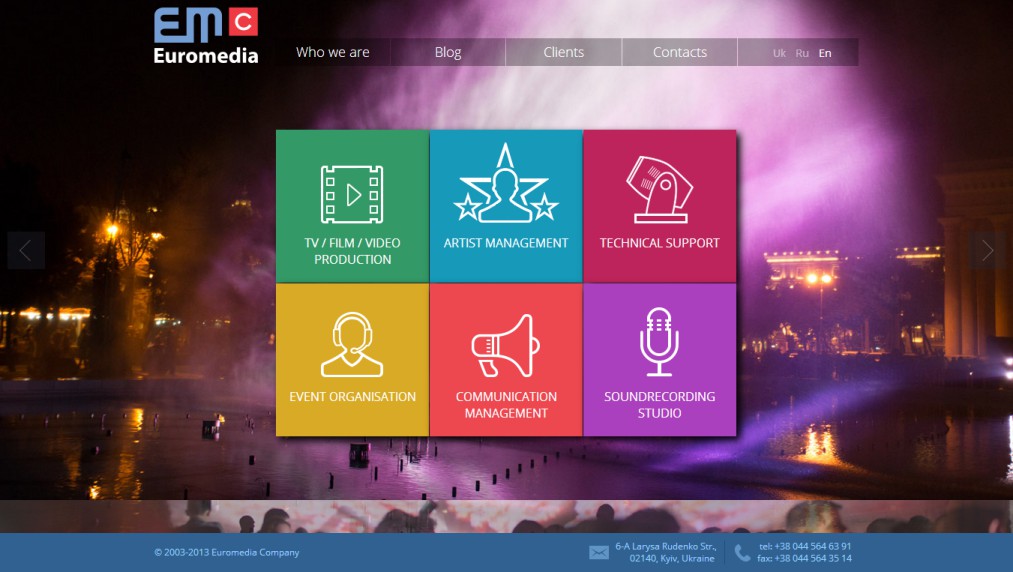Click the 2003-2013 Euromedia Company copyright text
The image size is (1013, 572).
[227, 553]
